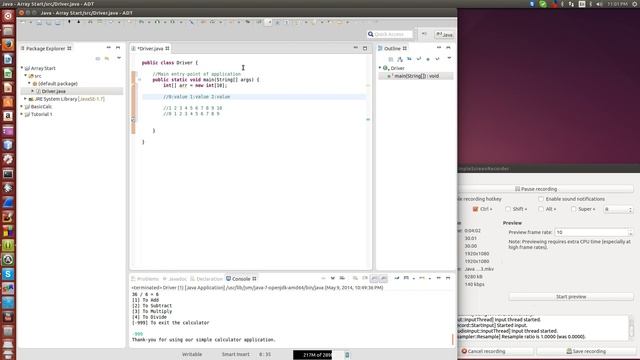Viewport: 640px width, 360px height.
Task: Collapse Driver class in Outline
Action: 380,68
